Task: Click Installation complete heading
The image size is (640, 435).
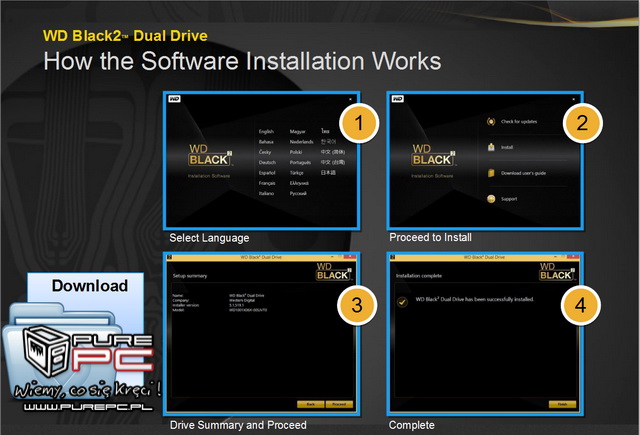Action: click(419, 276)
